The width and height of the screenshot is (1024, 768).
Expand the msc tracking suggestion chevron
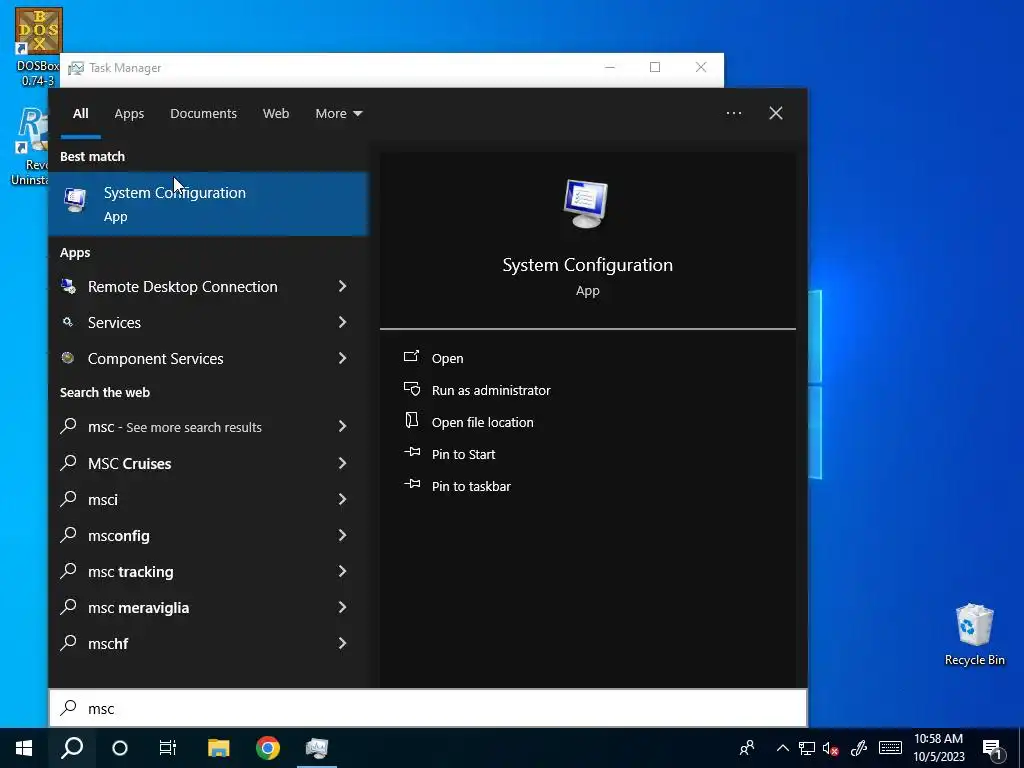(342, 571)
